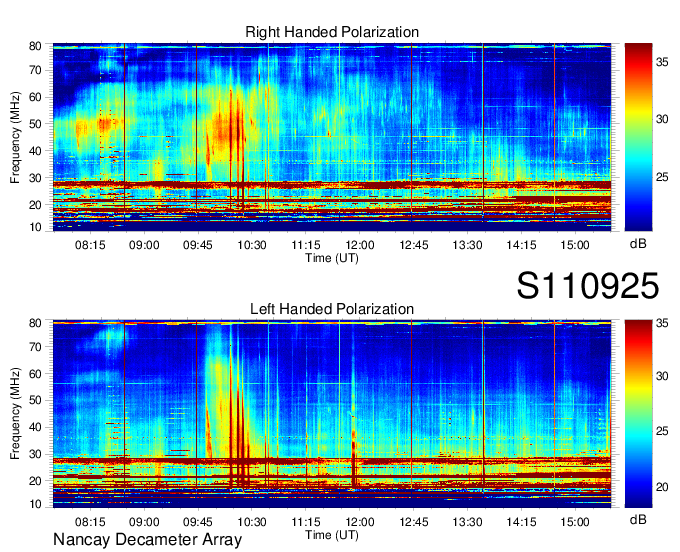Click the dB label under top color bar
Screen dimensions: 680x552
pos(638,244)
